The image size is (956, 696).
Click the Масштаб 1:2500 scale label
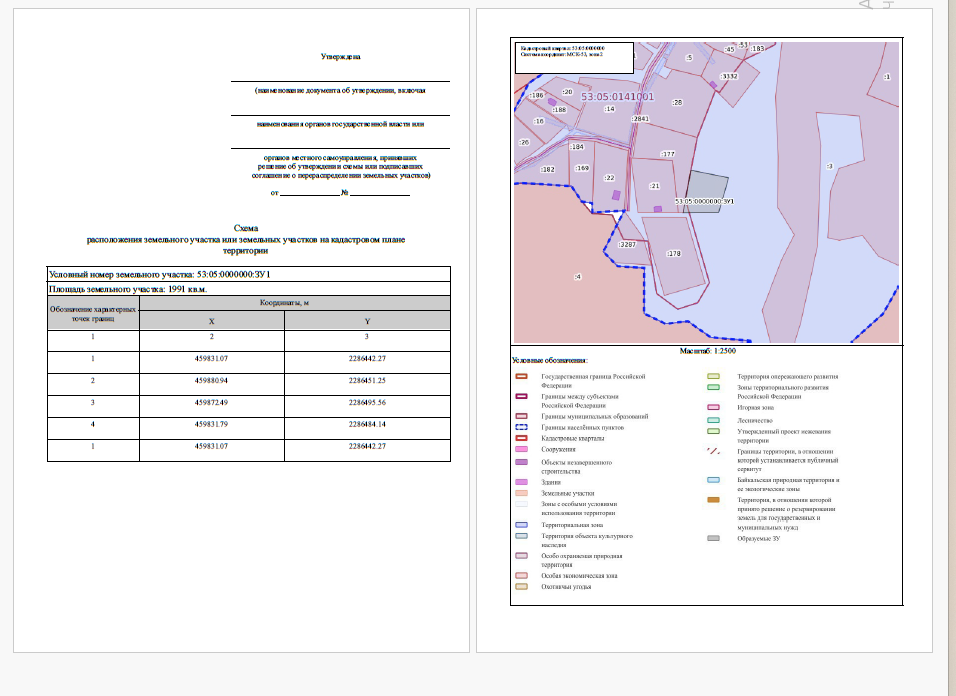[x=707, y=351]
